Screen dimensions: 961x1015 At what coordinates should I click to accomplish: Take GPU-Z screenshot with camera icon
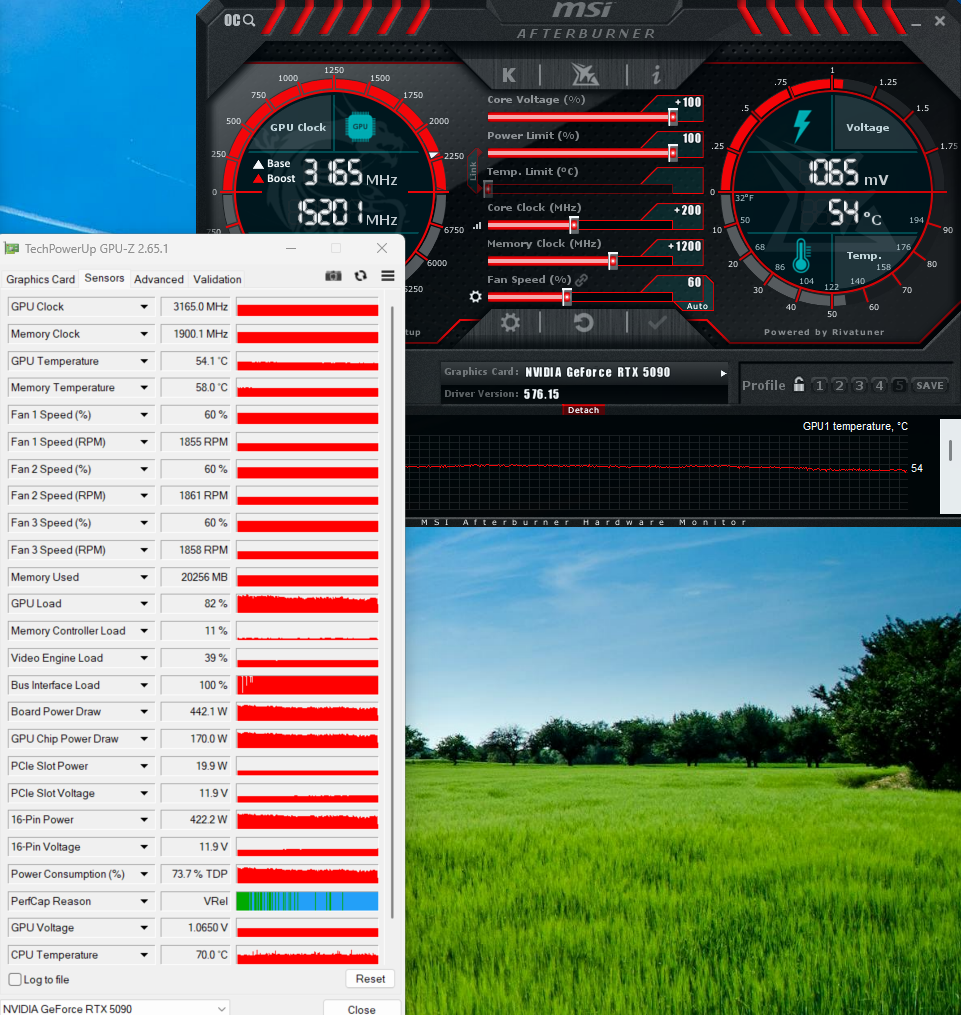click(x=333, y=276)
